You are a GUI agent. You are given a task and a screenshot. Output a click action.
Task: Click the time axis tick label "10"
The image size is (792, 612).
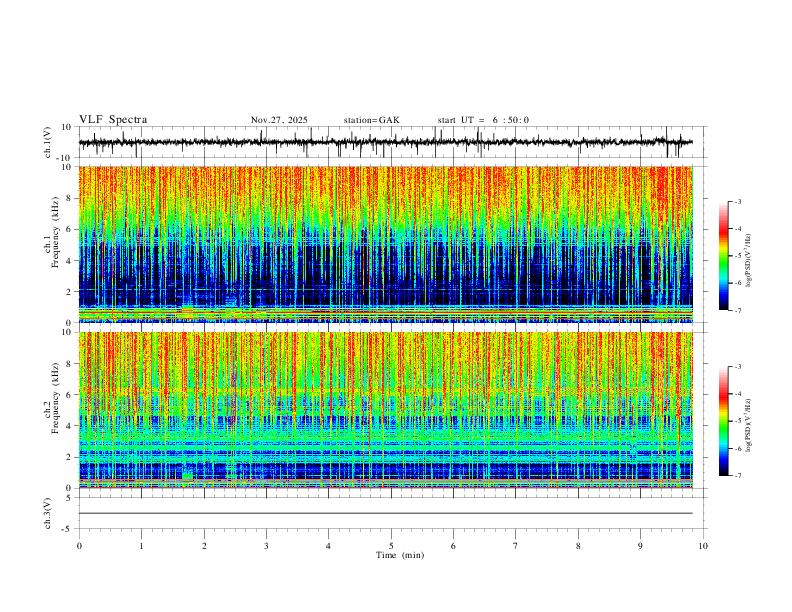tap(703, 546)
